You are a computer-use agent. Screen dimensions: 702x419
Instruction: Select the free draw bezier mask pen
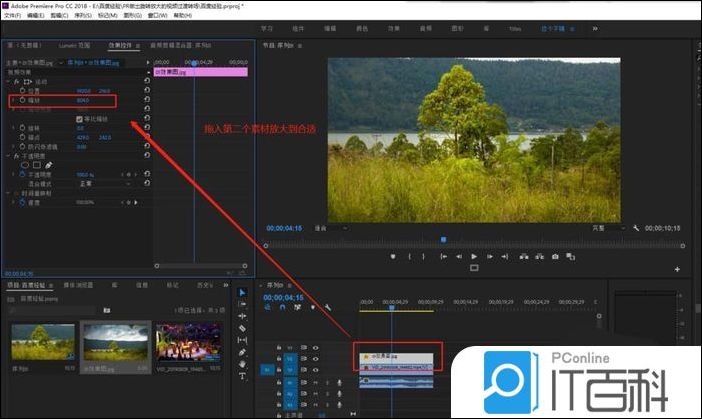coord(48,165)
